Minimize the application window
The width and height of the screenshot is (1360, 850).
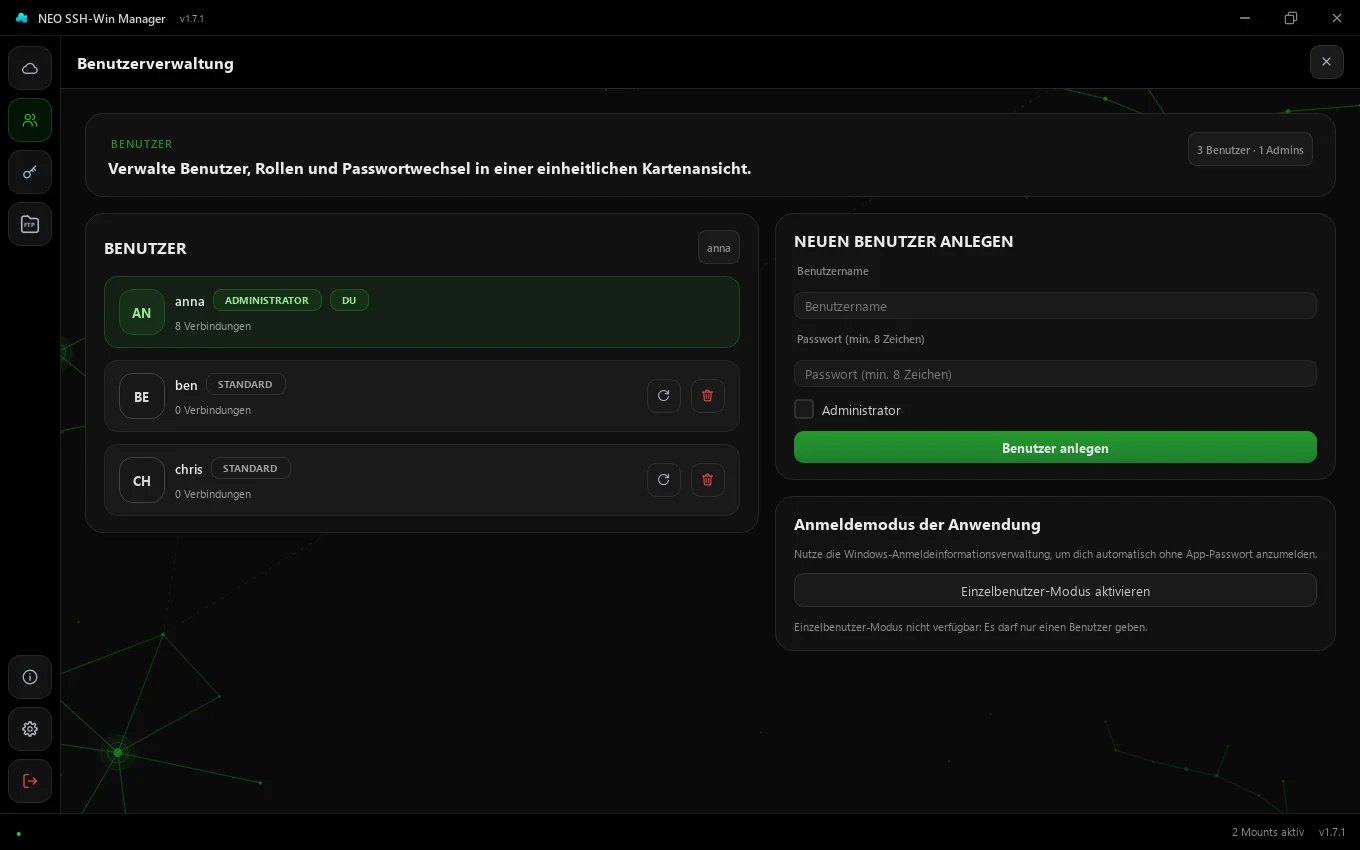pyautogui.click(x=1245, y=18)
